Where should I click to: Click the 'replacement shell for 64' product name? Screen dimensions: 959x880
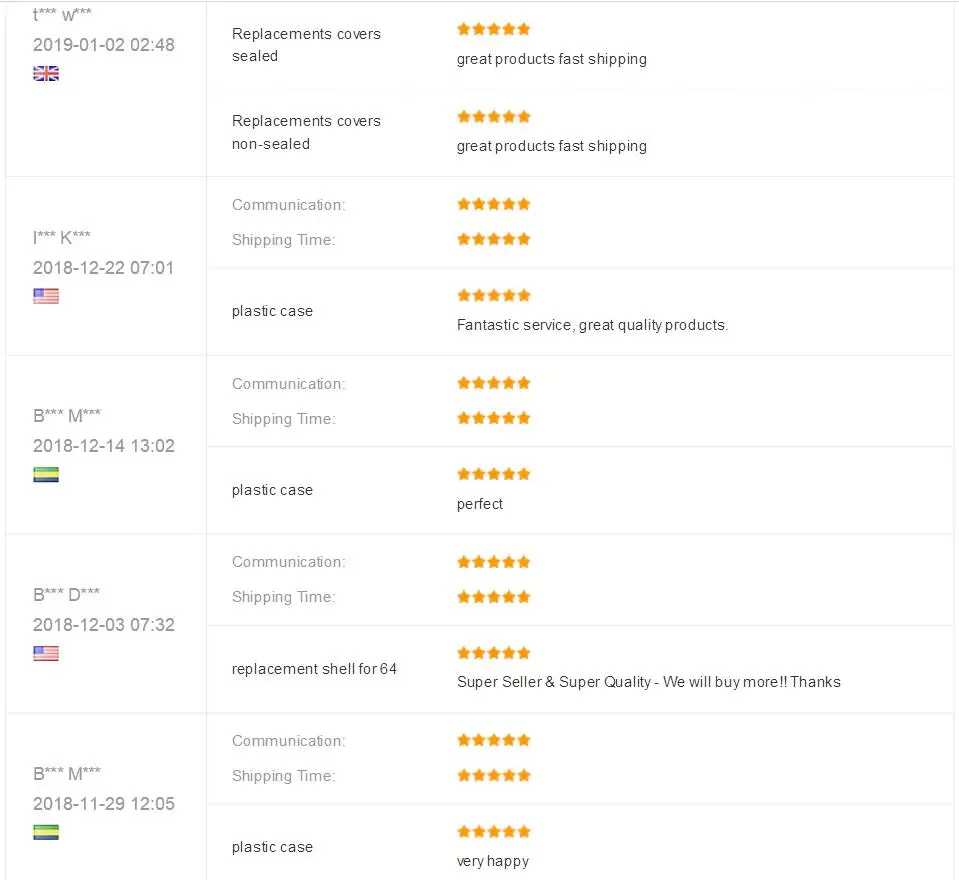point(314,669)
